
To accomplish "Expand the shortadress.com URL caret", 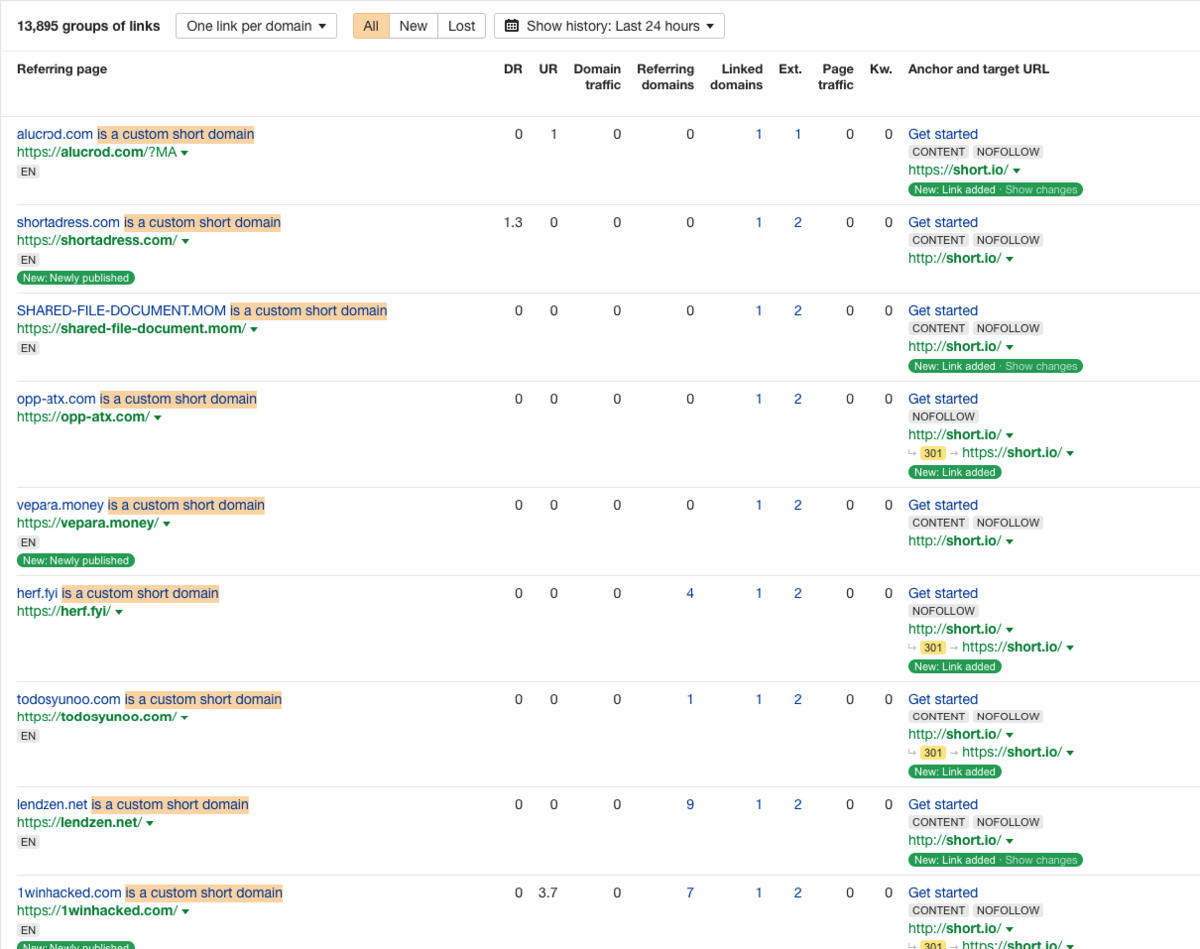I will [186, 241].
